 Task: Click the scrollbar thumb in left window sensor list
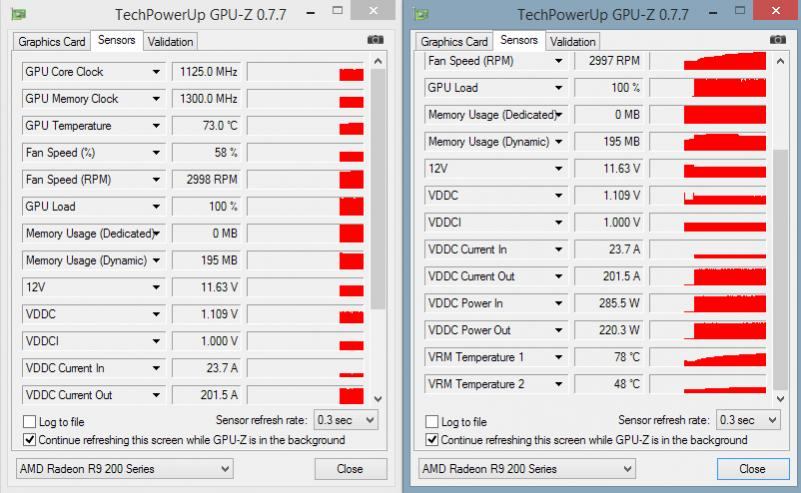pos(378,189)
